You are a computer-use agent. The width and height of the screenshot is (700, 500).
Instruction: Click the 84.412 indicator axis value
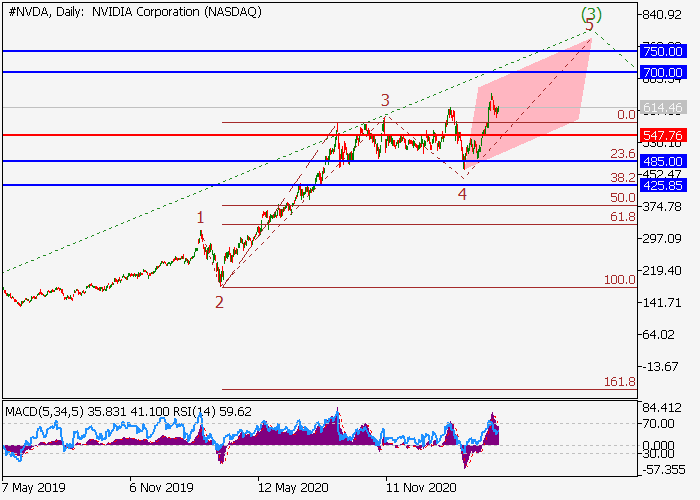point(662,408)
